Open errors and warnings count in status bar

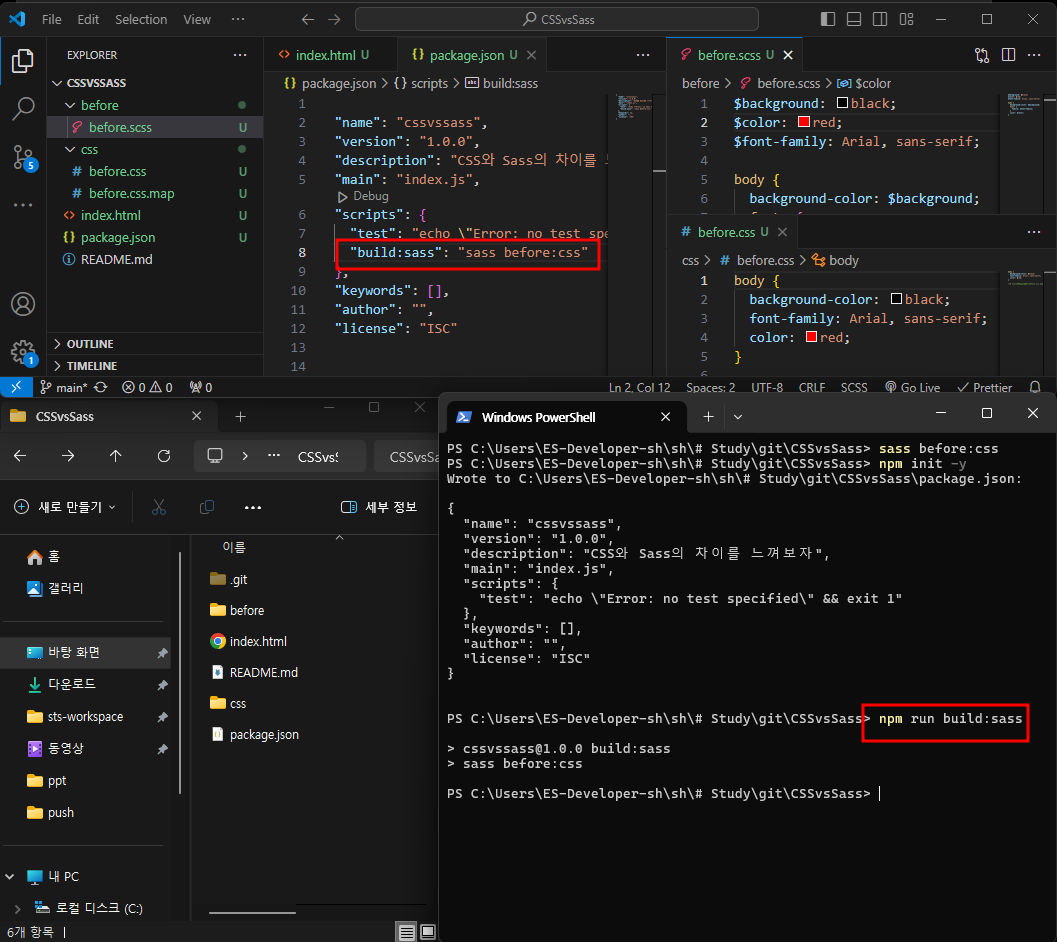pyautogui.click(x=147, y=387)
